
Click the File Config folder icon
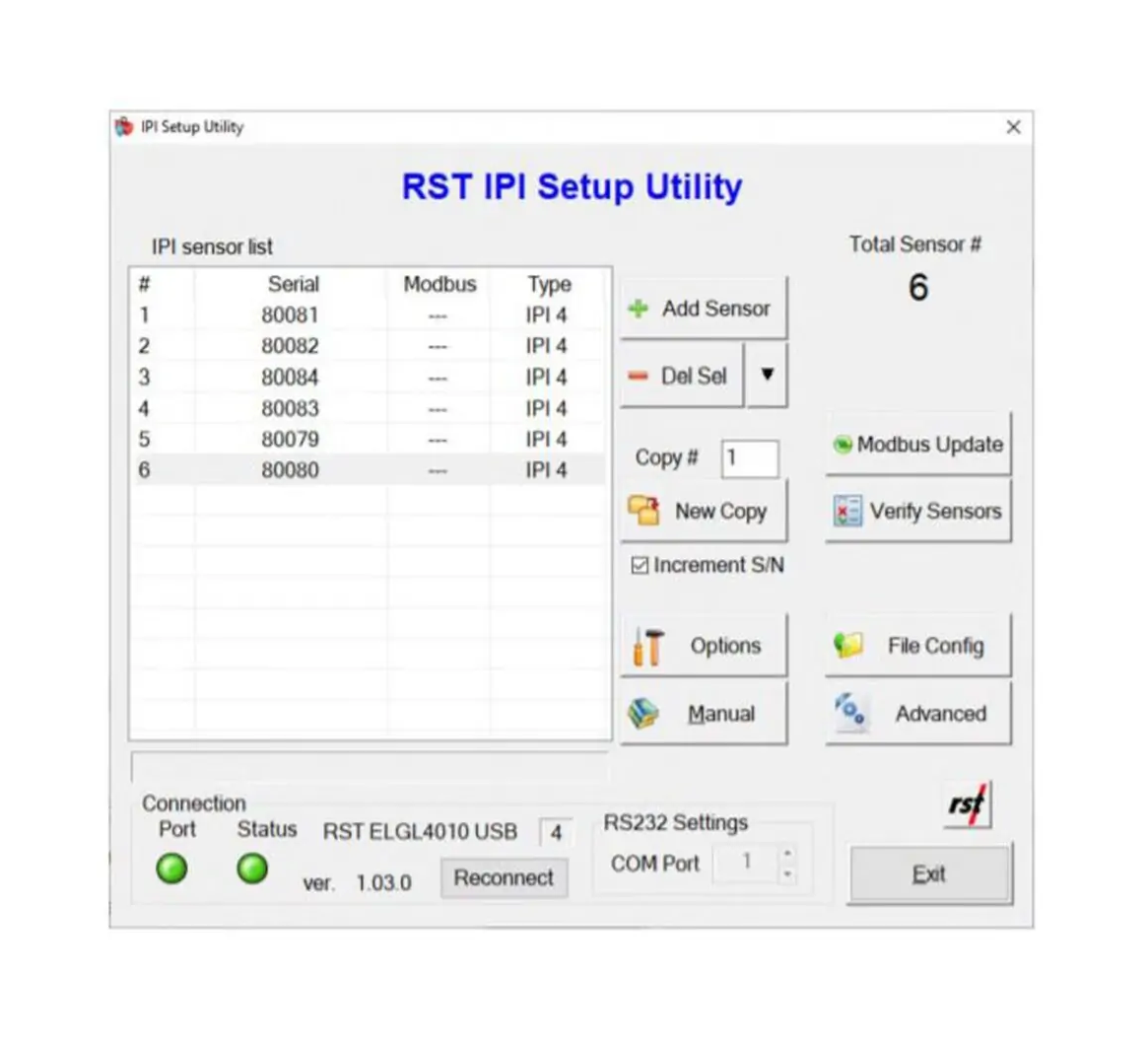847,645
